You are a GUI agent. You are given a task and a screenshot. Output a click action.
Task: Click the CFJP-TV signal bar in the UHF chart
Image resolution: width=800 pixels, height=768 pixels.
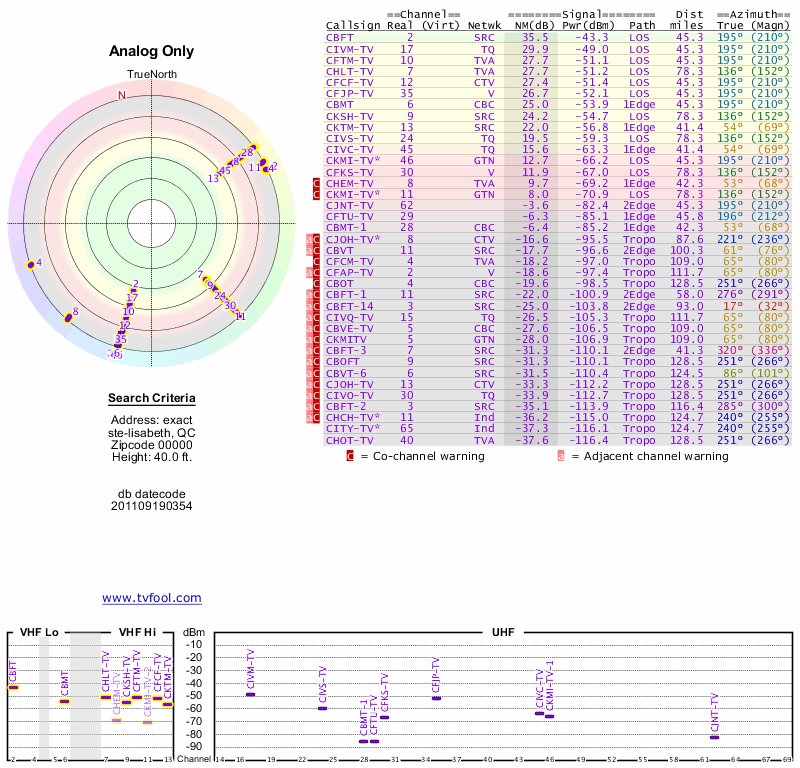436,698
